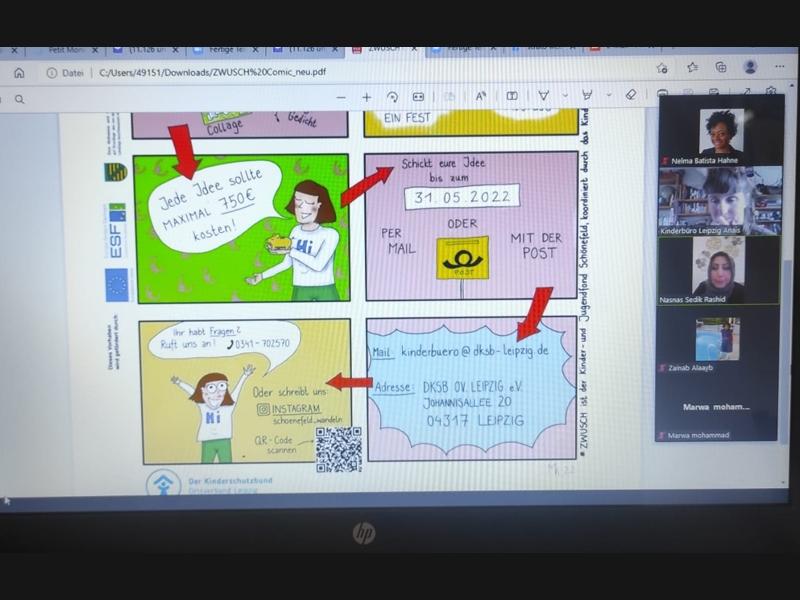Switch to the first Fertige browser tab
The width and height of the screenshot is (800, 600).
click(225, 49)
